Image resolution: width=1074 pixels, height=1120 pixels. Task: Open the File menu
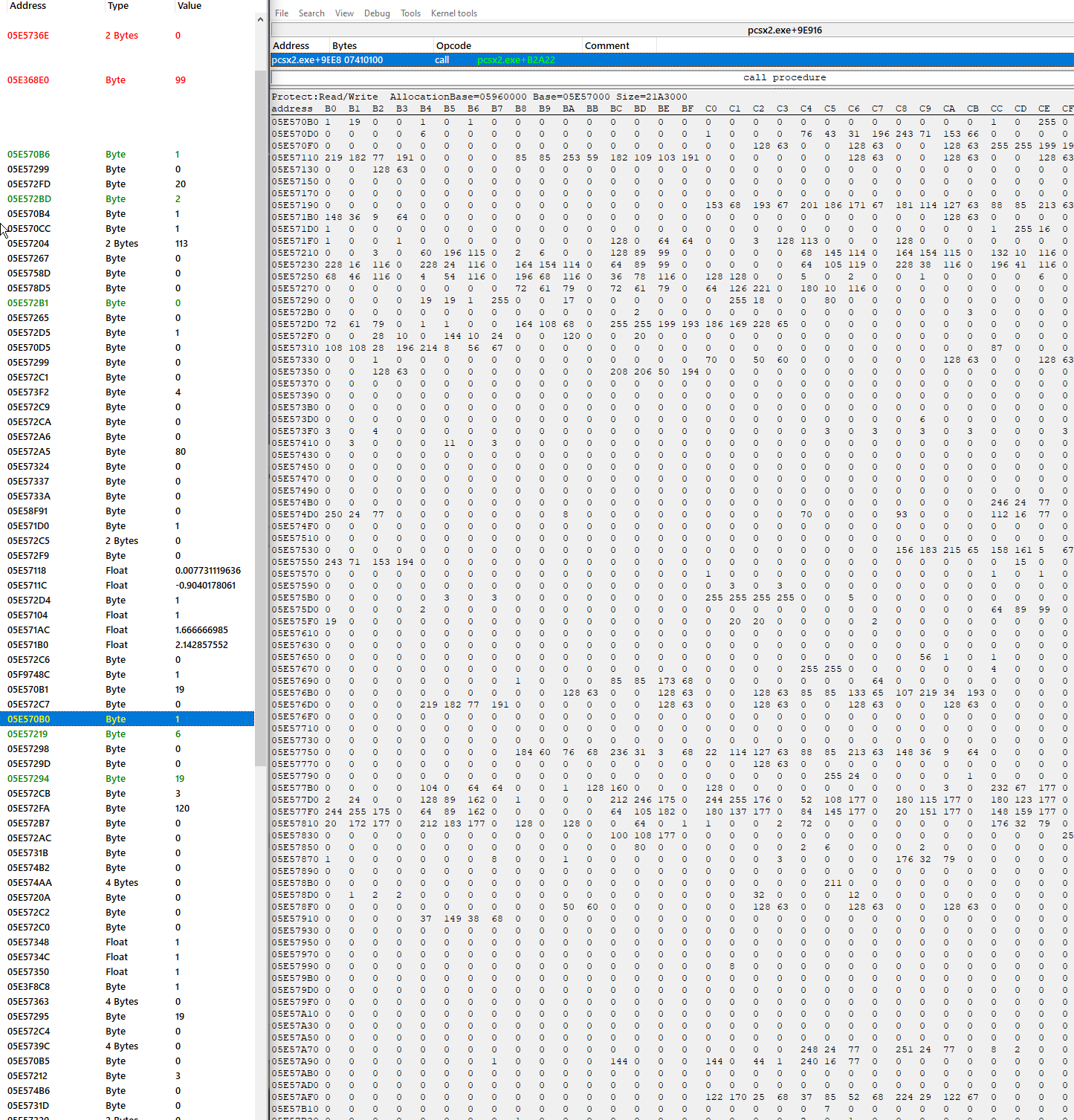(281, 13)
